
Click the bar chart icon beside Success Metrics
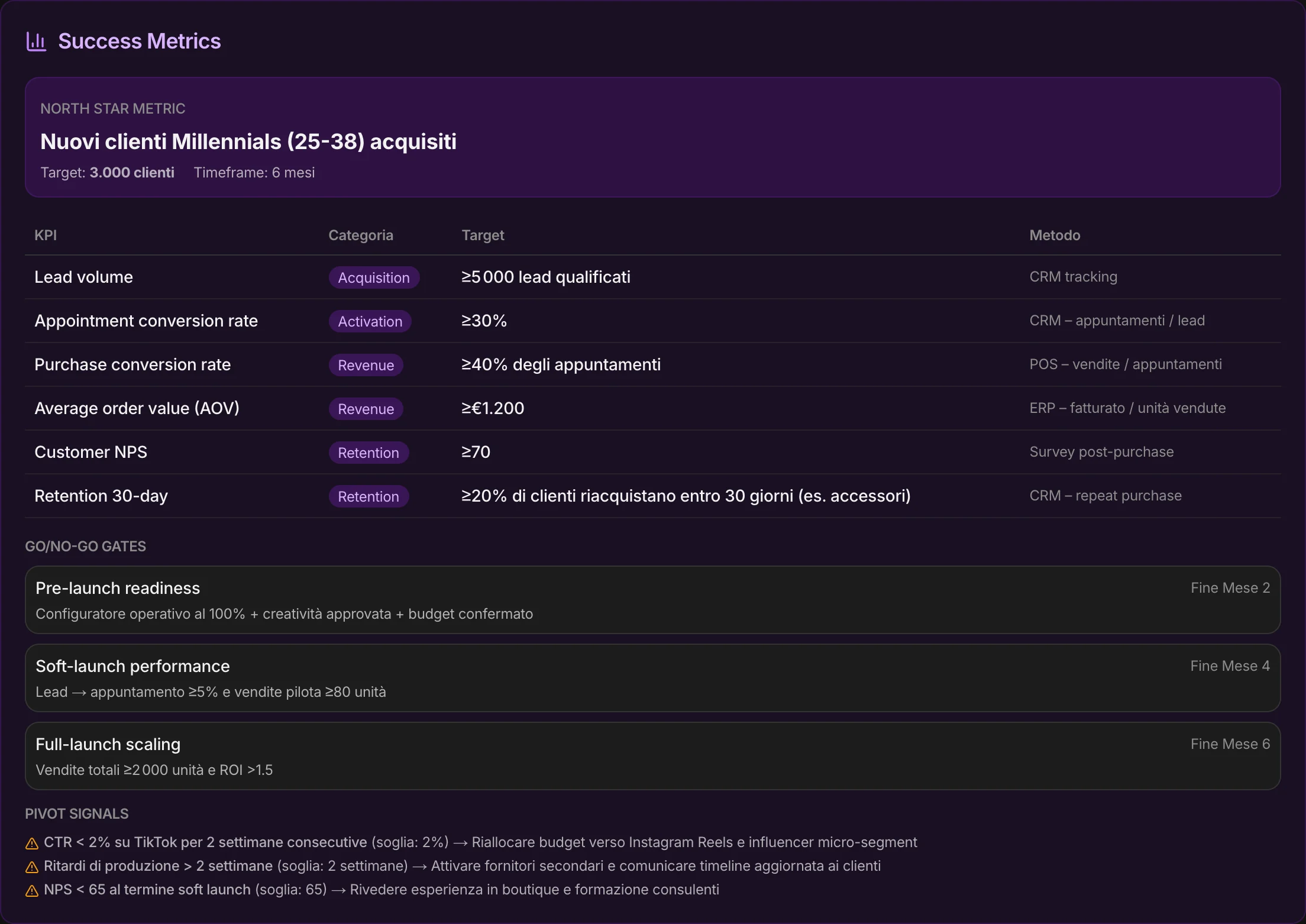click(36, 41)
